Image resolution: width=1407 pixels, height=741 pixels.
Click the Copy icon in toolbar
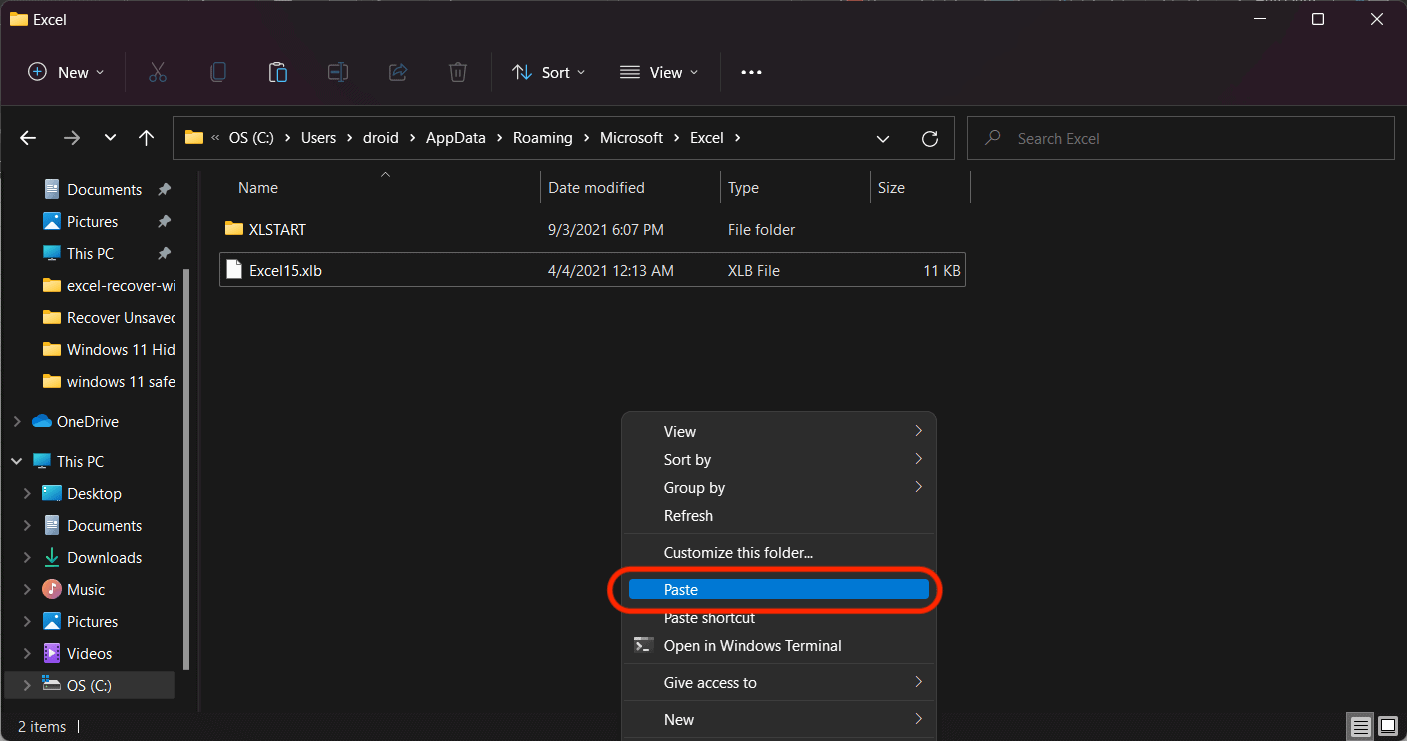[217, 72]
